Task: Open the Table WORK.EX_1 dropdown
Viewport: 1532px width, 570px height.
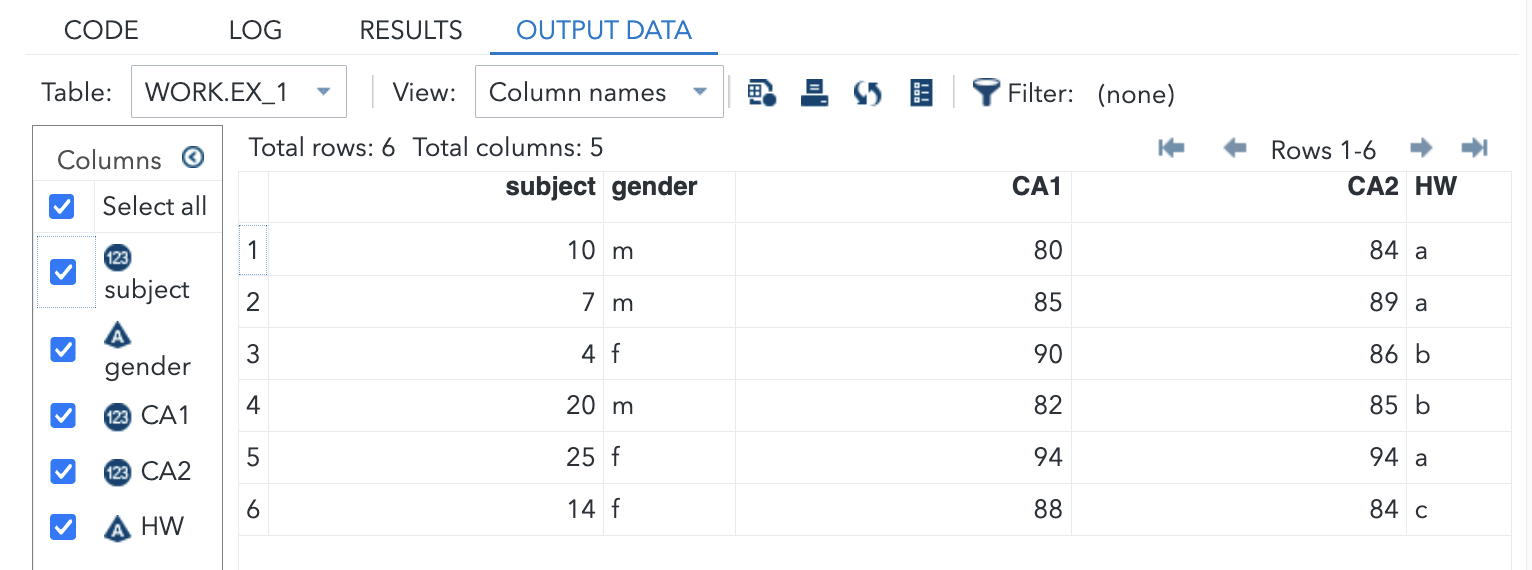Action: point(238,92)
